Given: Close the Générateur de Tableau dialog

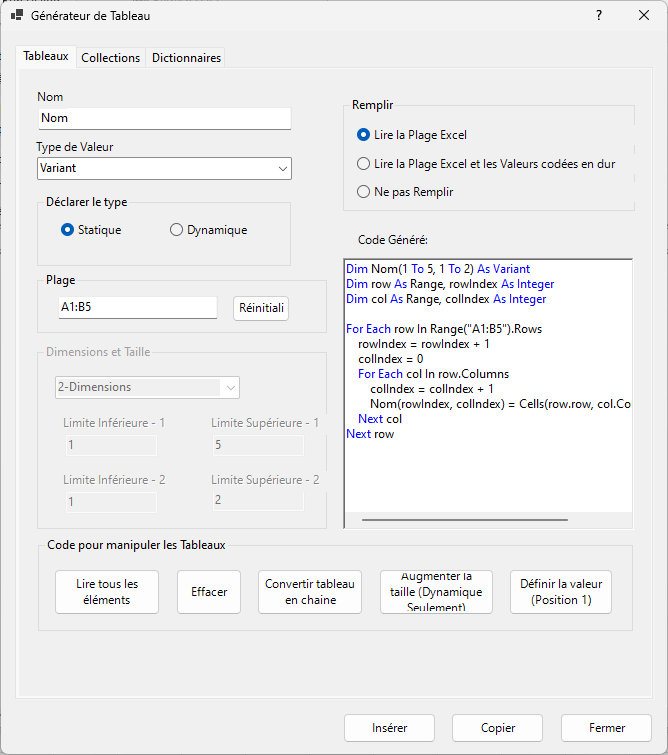Looking at the screenshot, I should click(x=644, y=15).
